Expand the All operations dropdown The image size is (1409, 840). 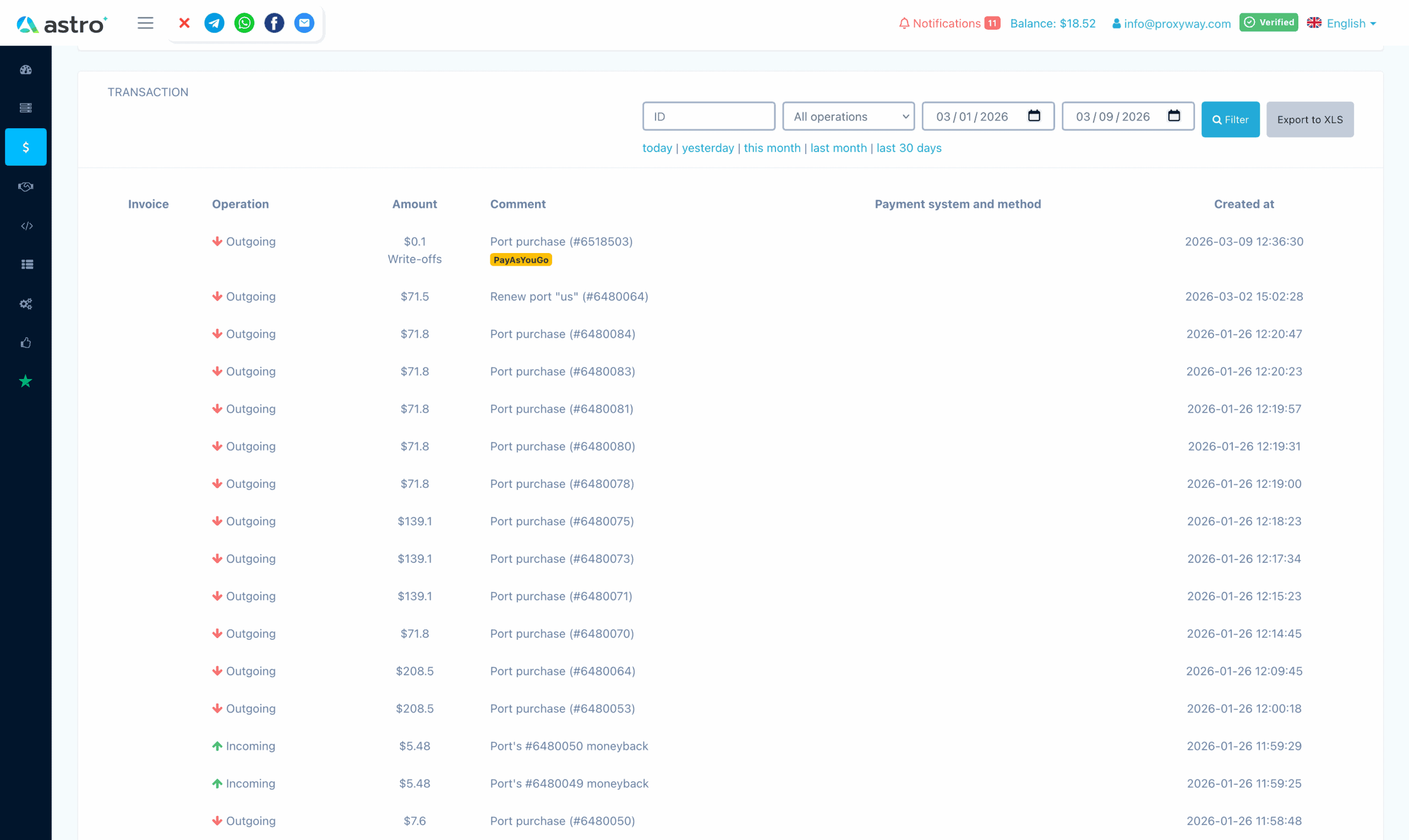(x=848, y=117)
